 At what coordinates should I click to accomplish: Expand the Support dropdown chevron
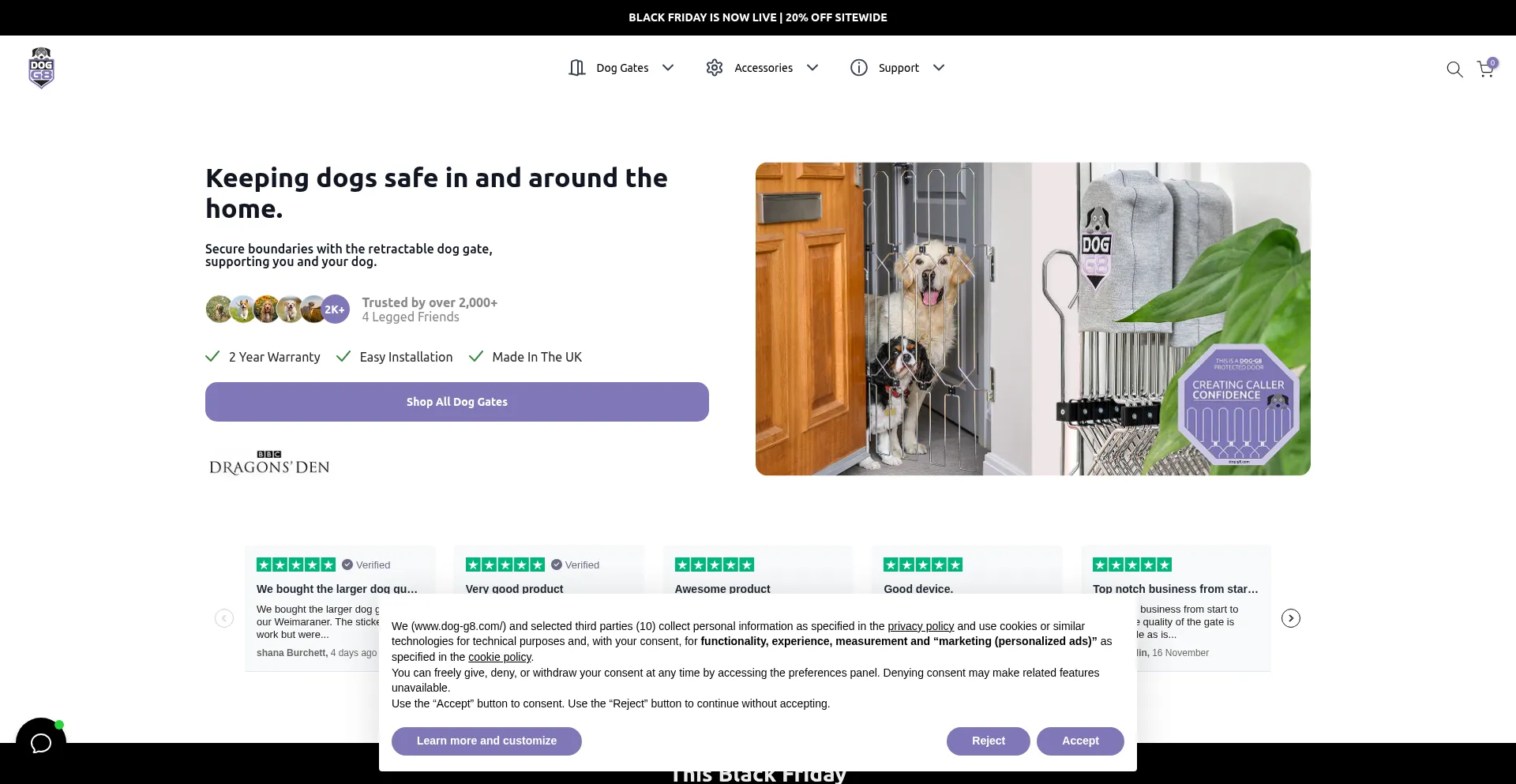939,68
